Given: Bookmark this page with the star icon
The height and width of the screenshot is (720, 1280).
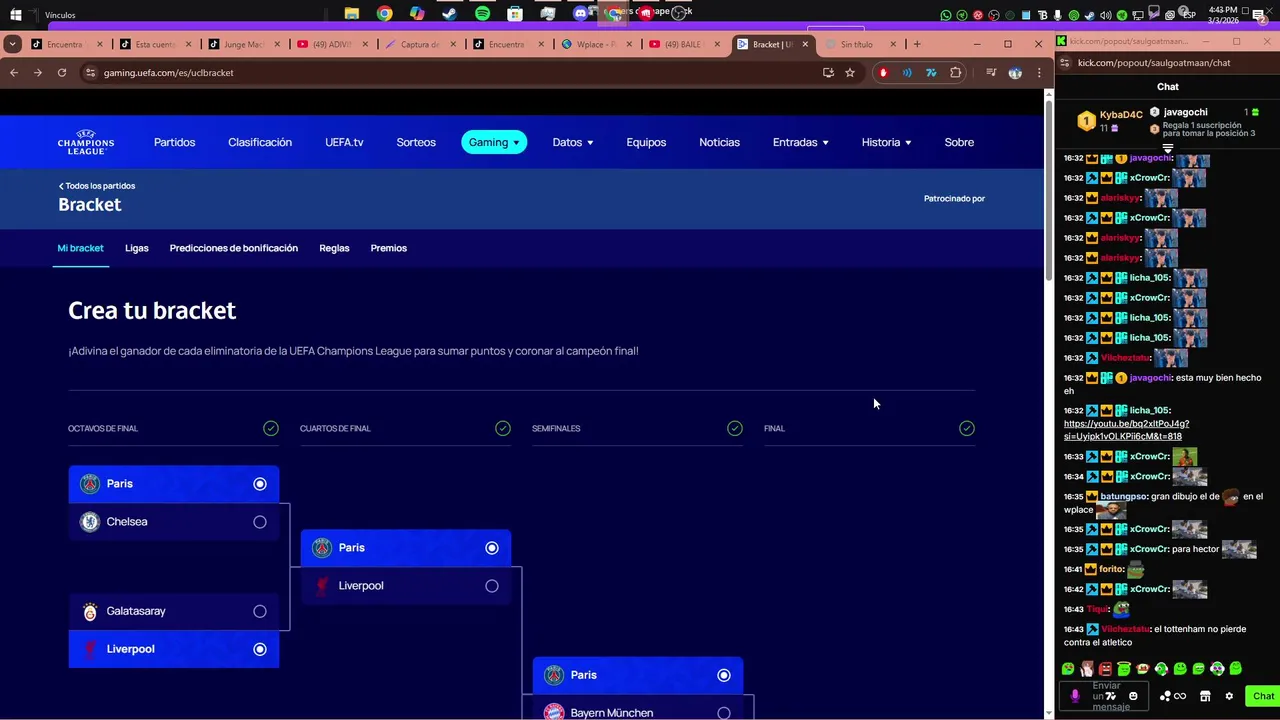Looking at the screenshot, I should [x=850, y=72].
